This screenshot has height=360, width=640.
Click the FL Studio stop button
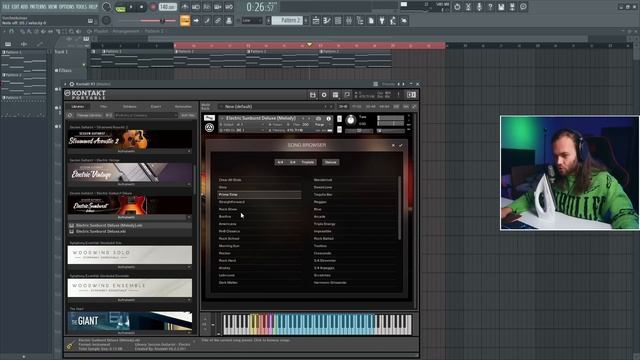[x=142, y=7]
